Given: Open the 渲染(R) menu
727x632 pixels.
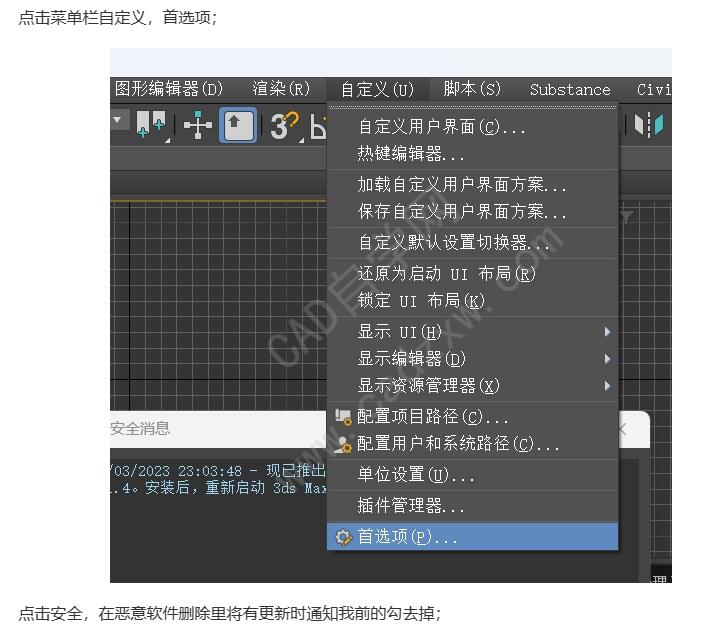Looking at the screenshot, I should point(281,89).
